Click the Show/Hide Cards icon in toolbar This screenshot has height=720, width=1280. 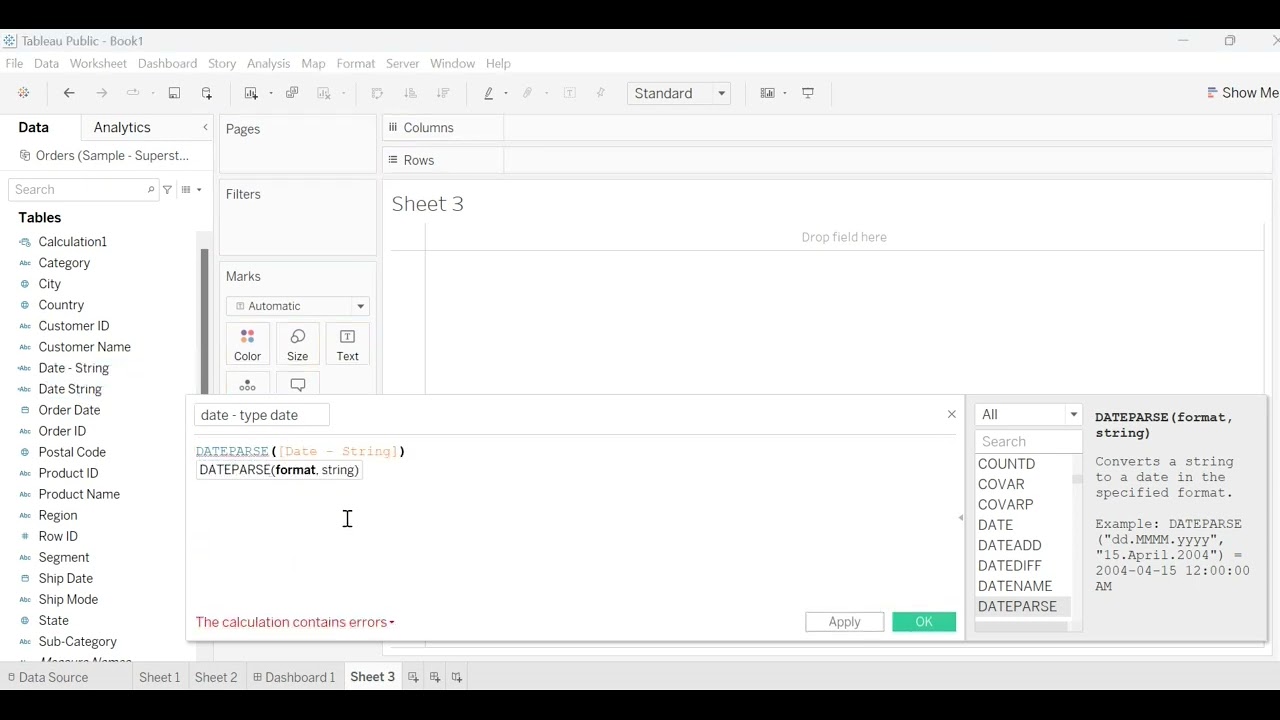click(x=768, y=93)
